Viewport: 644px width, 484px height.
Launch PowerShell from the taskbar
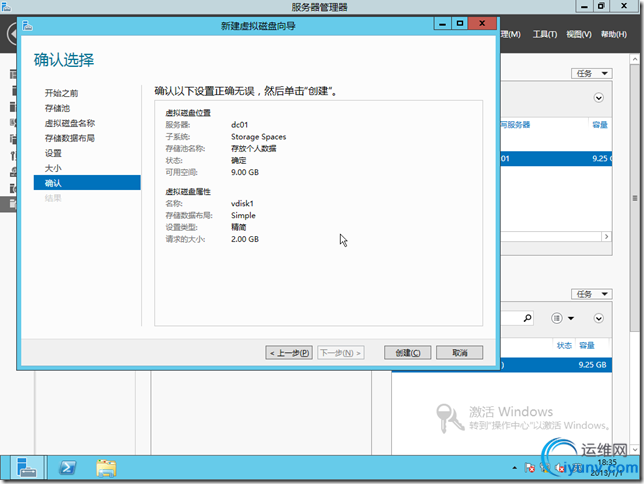[x=67, y=468]
